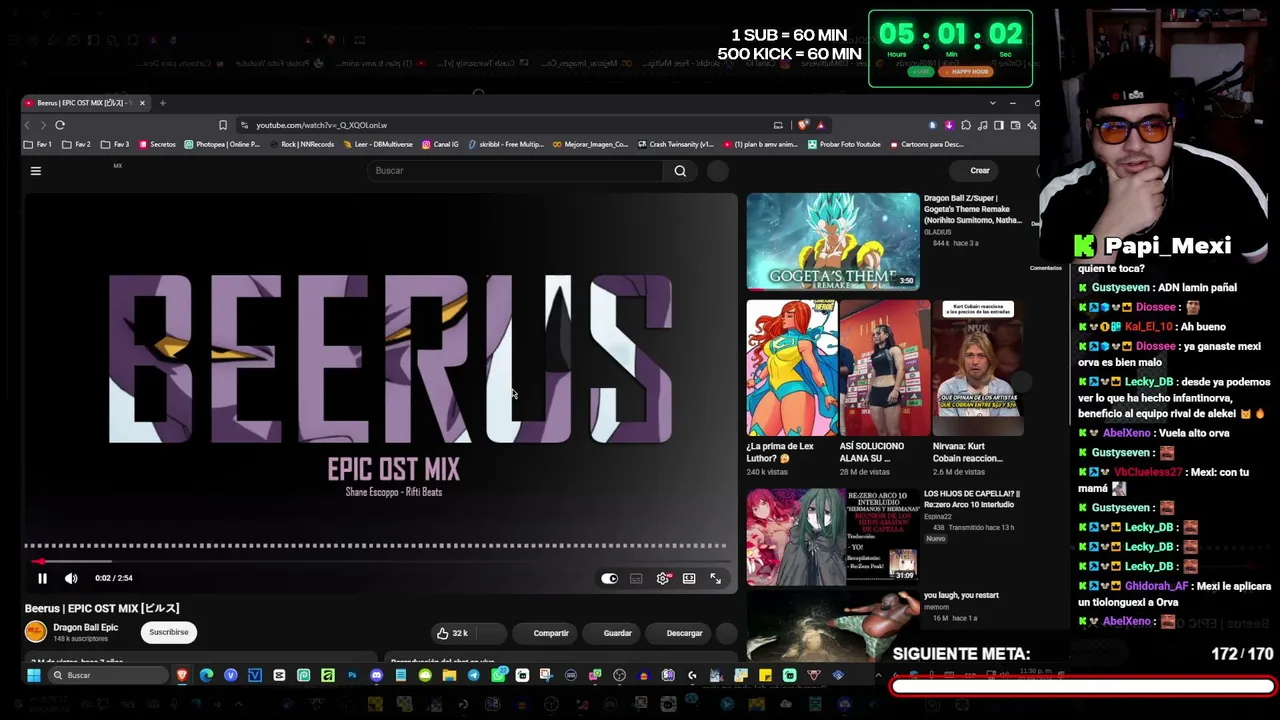Open Dragon Ball Epic channel avatar

(36, 632)
